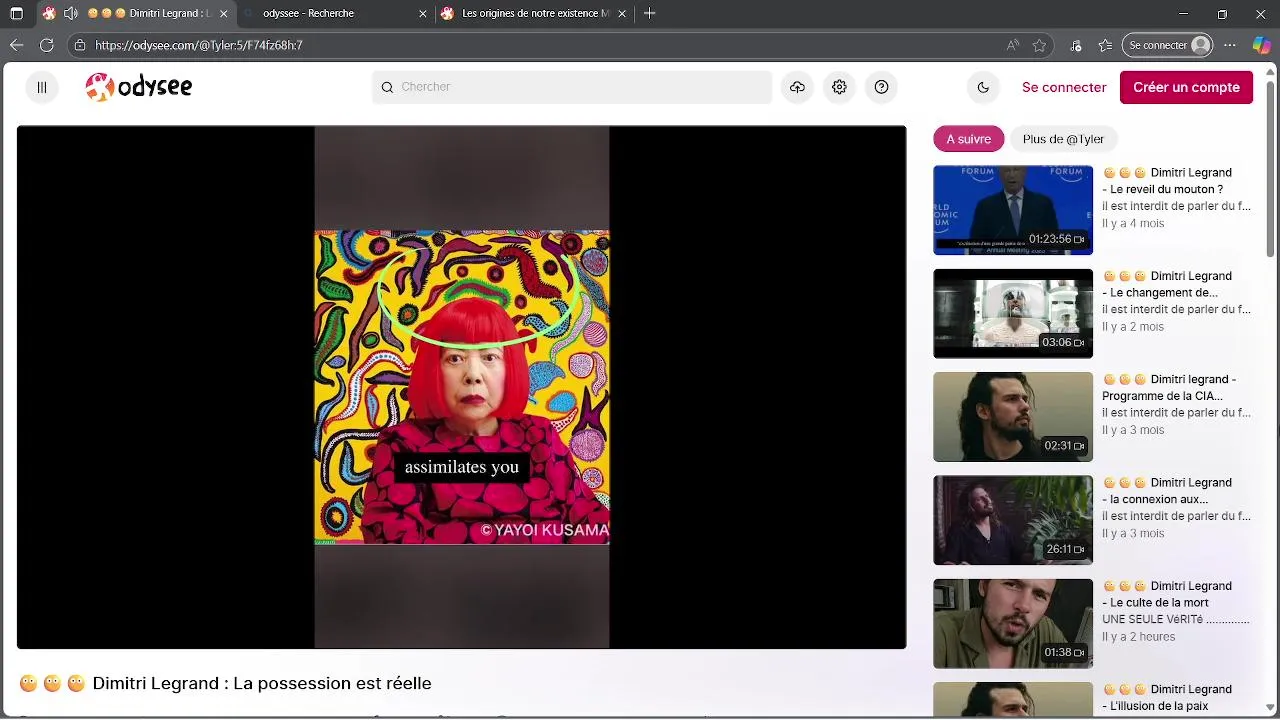Click the address bar URL
The image size is (1280, 720).
click(x=199, y=45)
